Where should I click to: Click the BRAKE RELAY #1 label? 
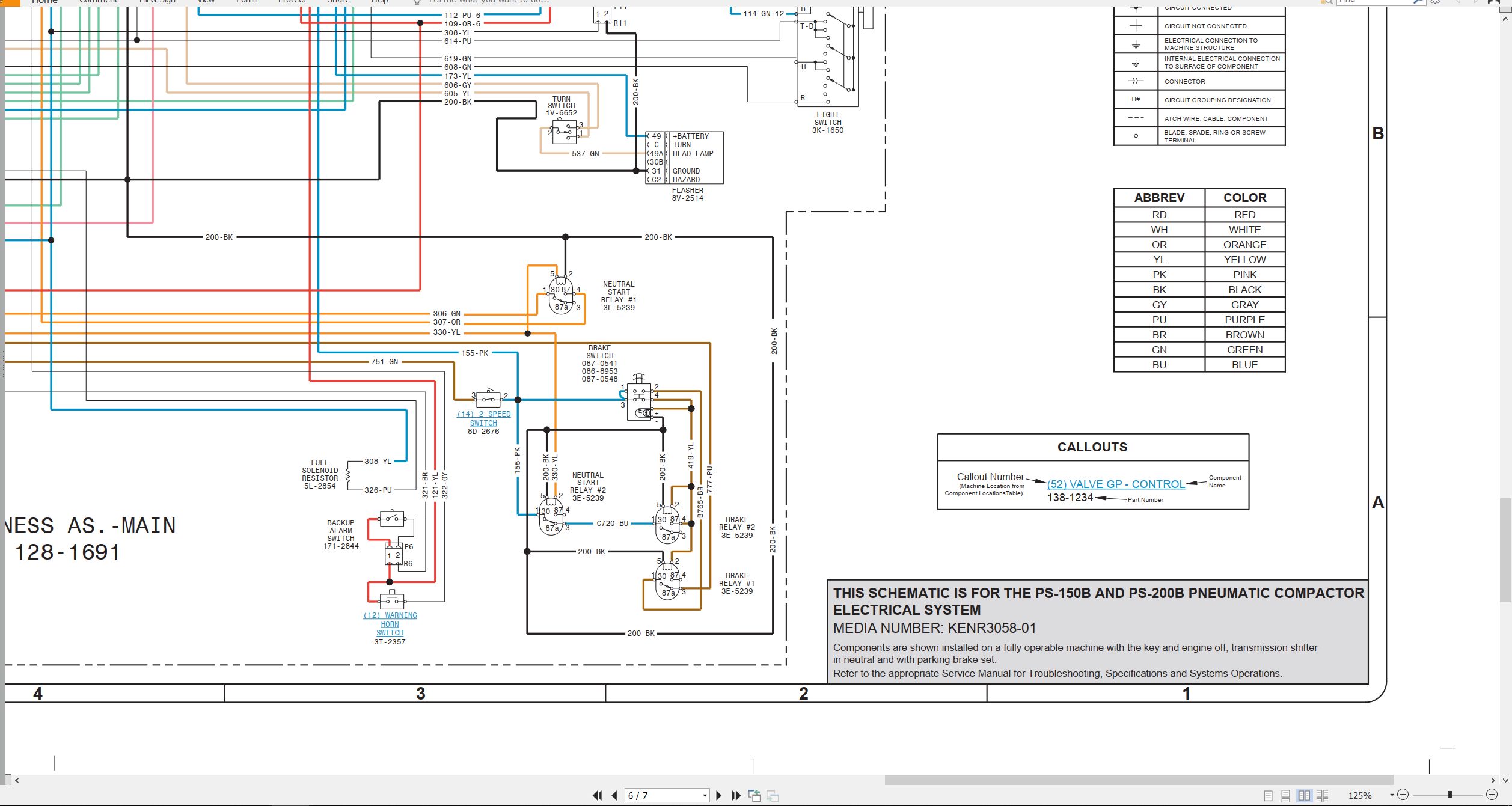(736, 583)
